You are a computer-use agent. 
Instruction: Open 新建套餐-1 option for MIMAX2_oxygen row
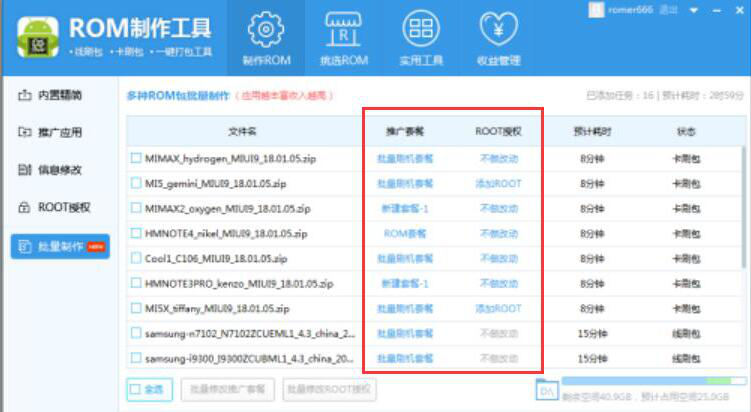[405, 208]
